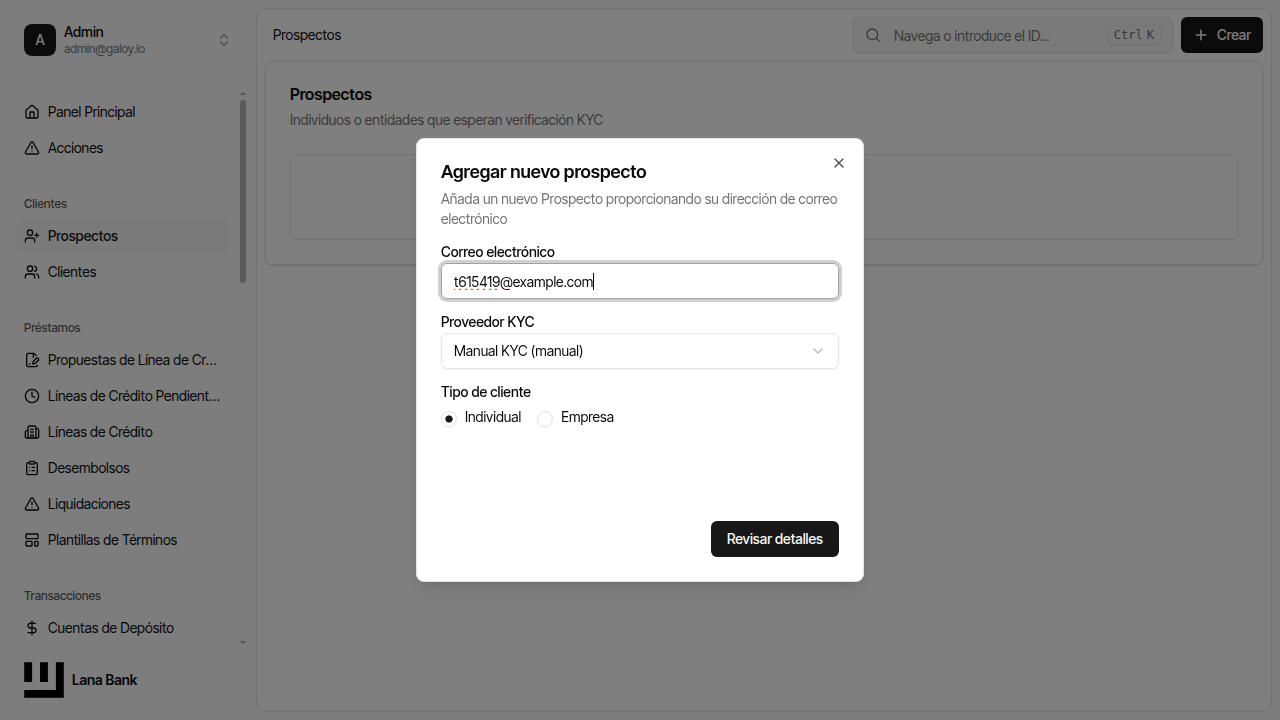Click the Correo electrónico input field
1280x720 pixels.
(x=640, y=281)
